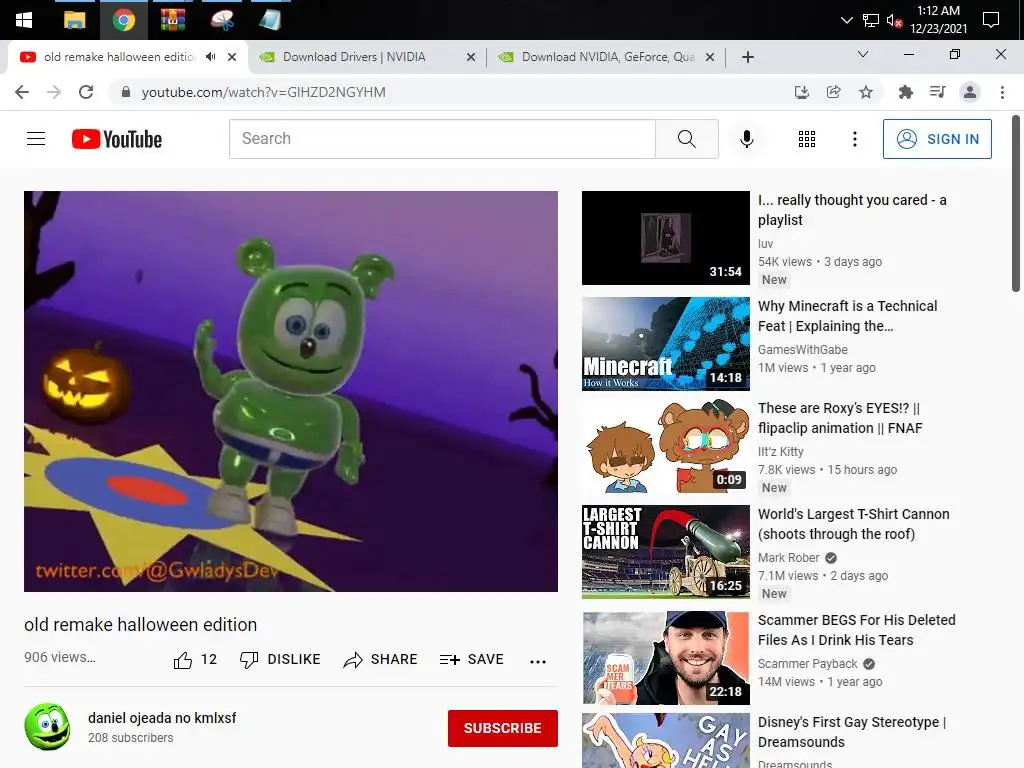1024x768 pixels.
Task: Open YouTube settings three-dot menu
Action: [x=854, y=138]
